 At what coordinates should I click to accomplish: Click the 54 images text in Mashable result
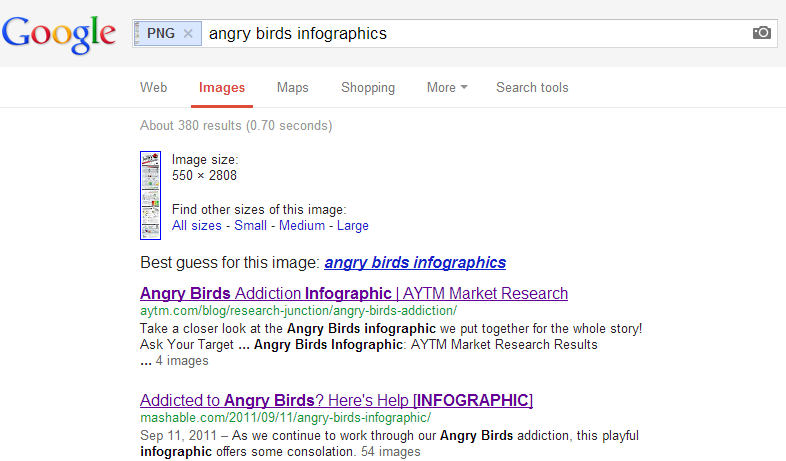coord(390,451)
